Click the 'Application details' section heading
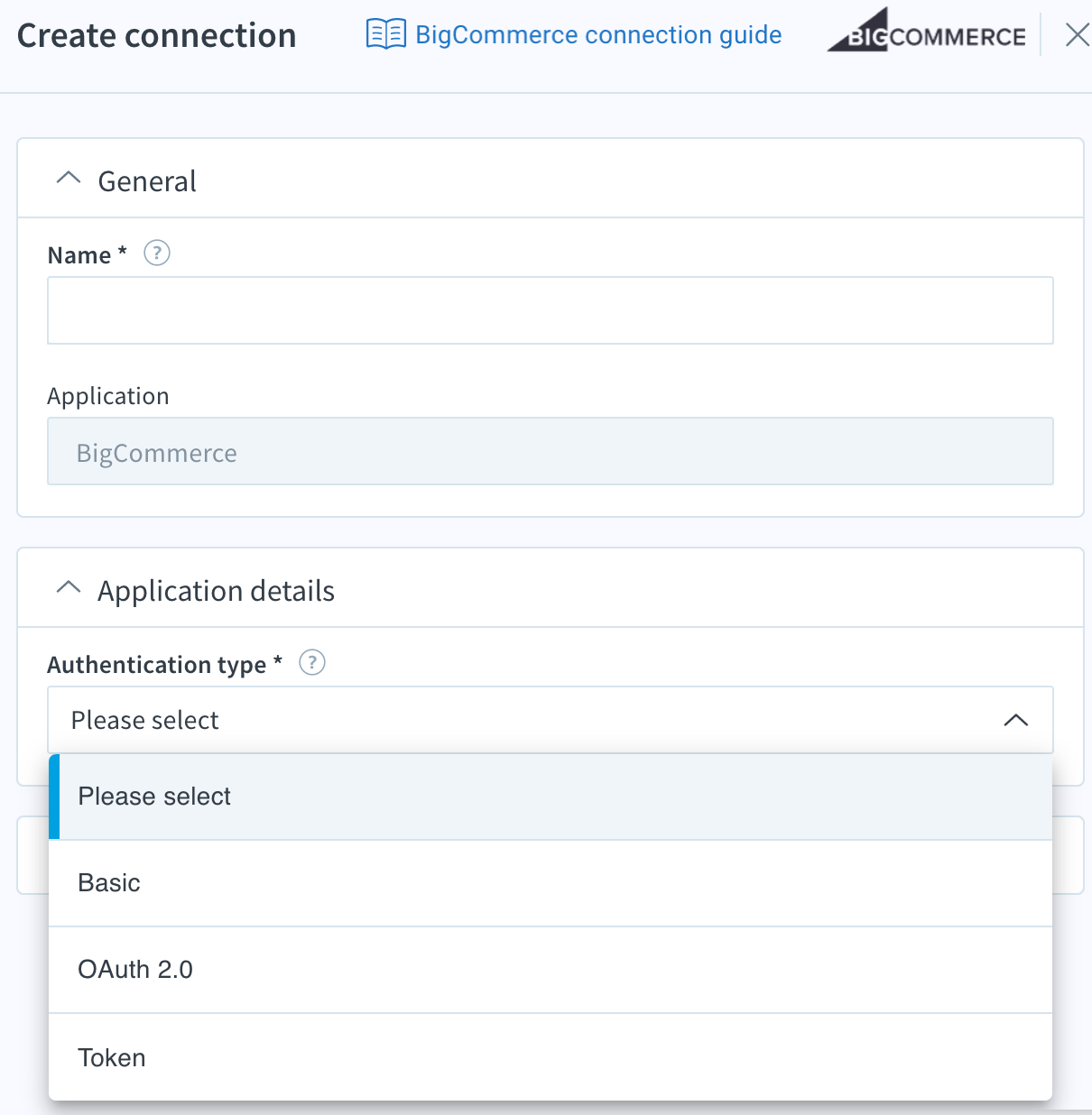The image size is (1092, 1115). pos(217,591)
